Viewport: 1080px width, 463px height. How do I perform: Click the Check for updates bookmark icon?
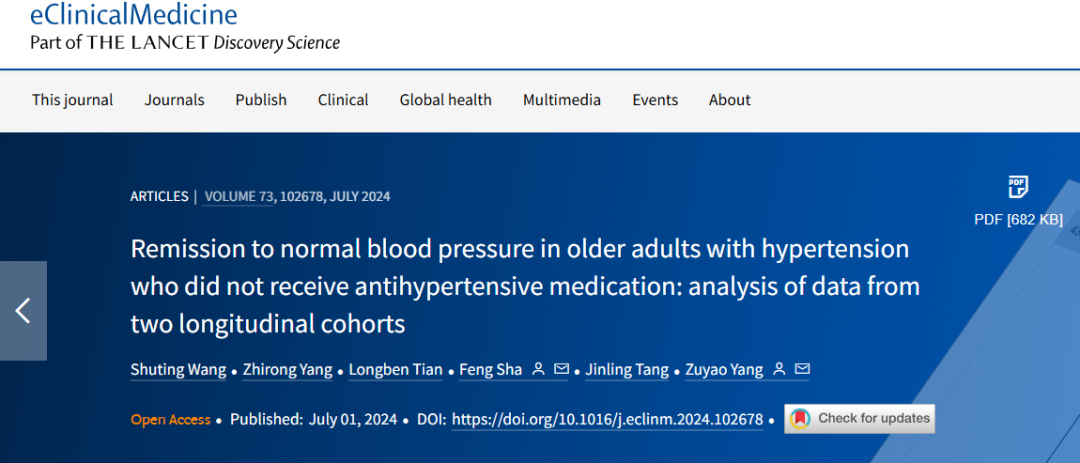click(x=800, y=418)
